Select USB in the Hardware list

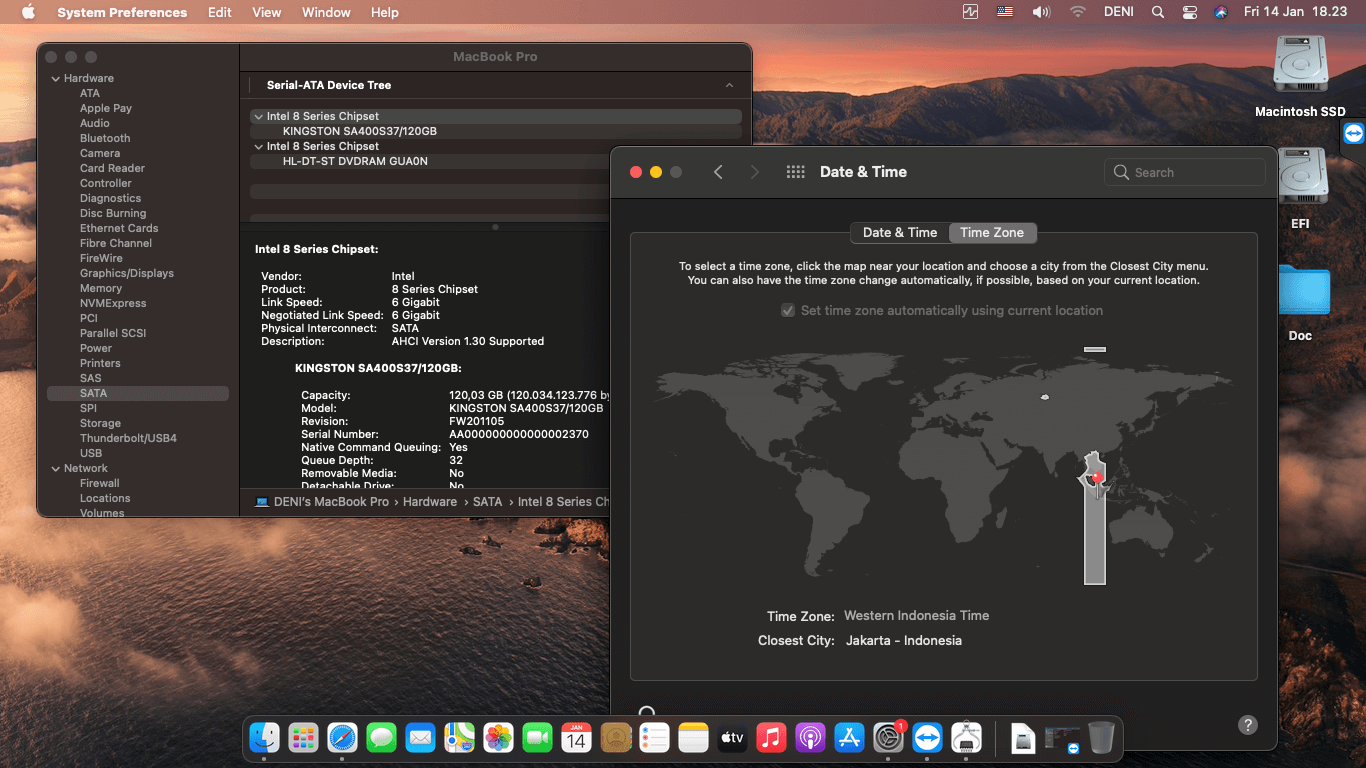pyautogui.click(x=91, y=453)
